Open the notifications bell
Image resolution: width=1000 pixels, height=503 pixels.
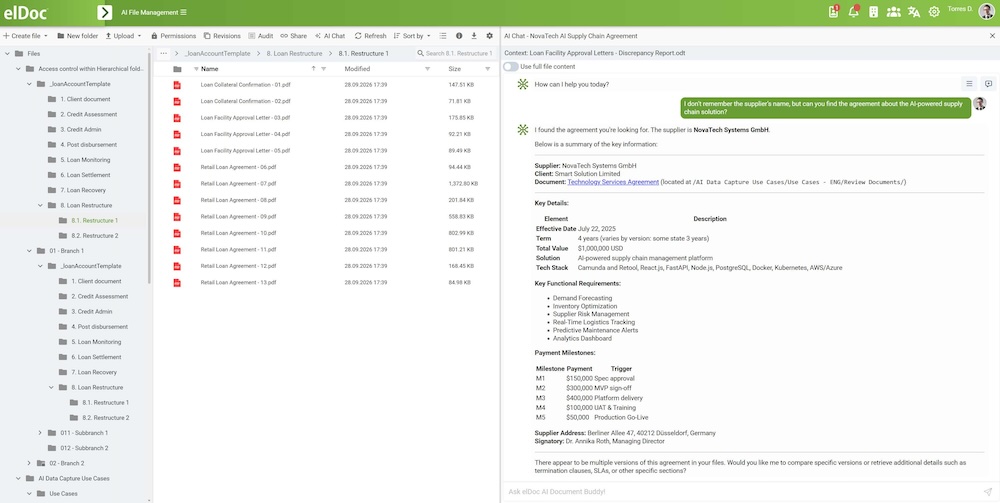[853, 11]
